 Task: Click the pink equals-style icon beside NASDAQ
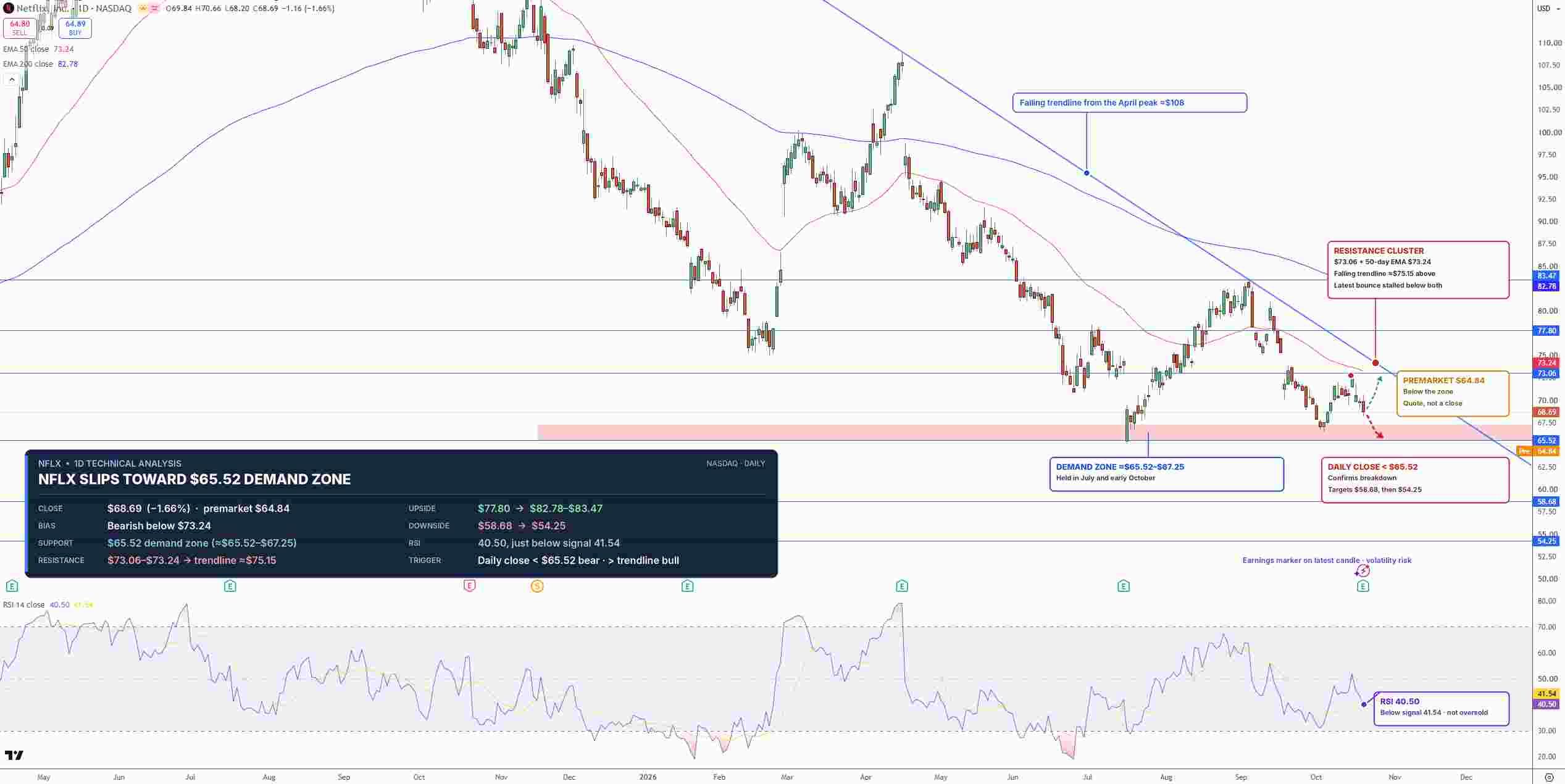154,9
